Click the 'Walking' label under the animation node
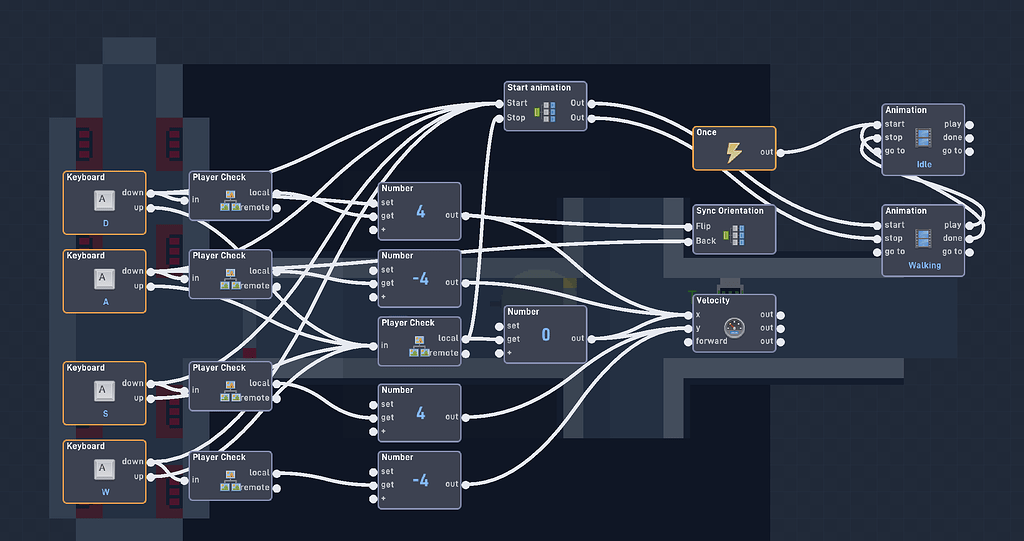This screenshot has height=541, width=1024. (x=924, y=266)
